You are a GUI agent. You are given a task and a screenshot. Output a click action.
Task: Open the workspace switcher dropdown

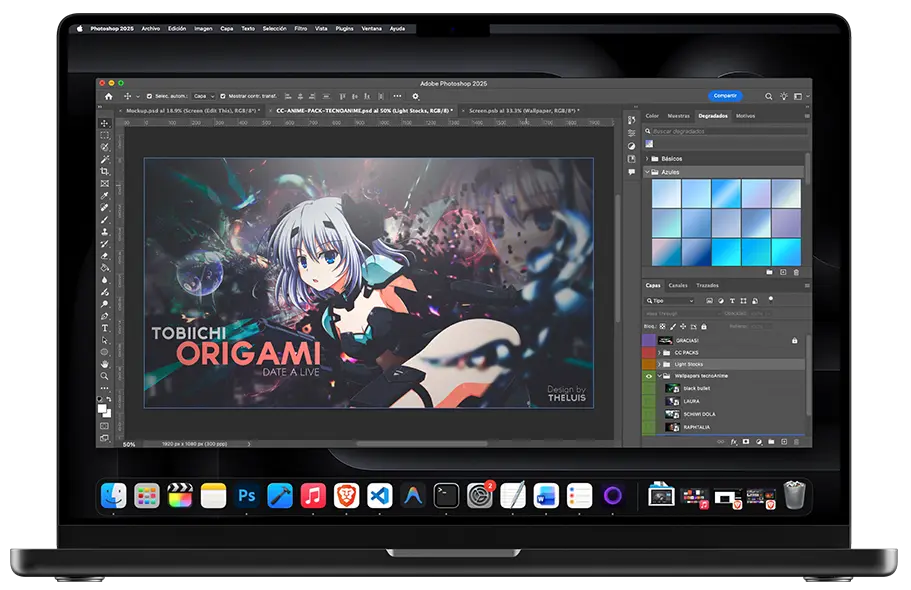pyautogui.click(x=801, y=96)
